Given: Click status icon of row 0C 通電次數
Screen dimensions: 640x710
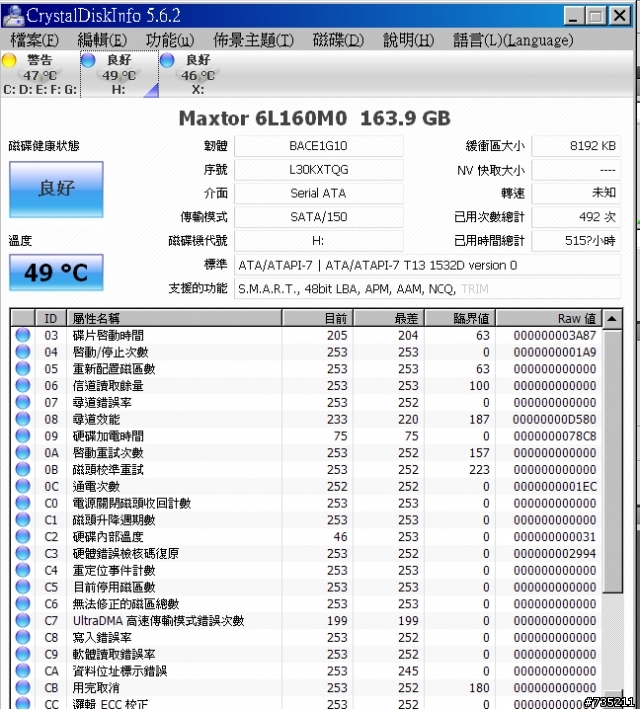Looking at the screenshot, I should click(23, 486).
